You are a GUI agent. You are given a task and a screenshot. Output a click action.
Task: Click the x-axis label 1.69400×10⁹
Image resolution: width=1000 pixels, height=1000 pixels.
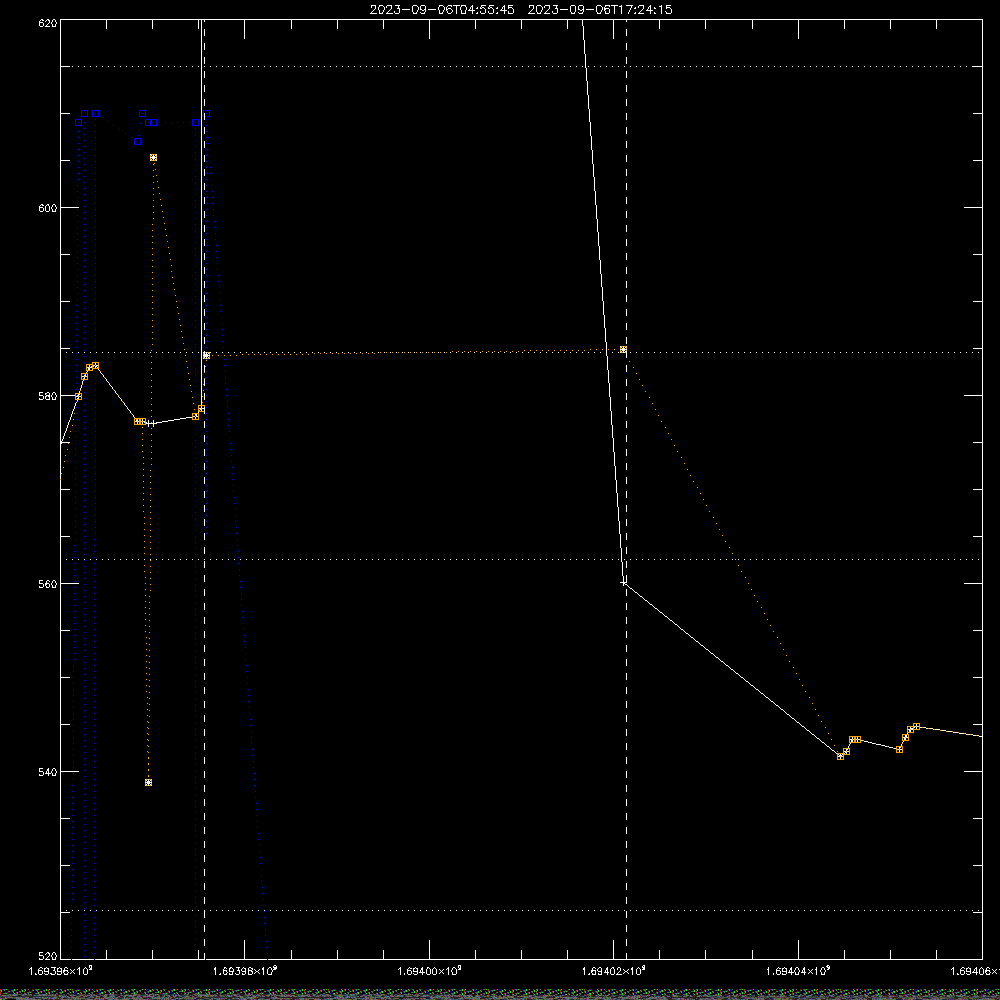[430, 971]
